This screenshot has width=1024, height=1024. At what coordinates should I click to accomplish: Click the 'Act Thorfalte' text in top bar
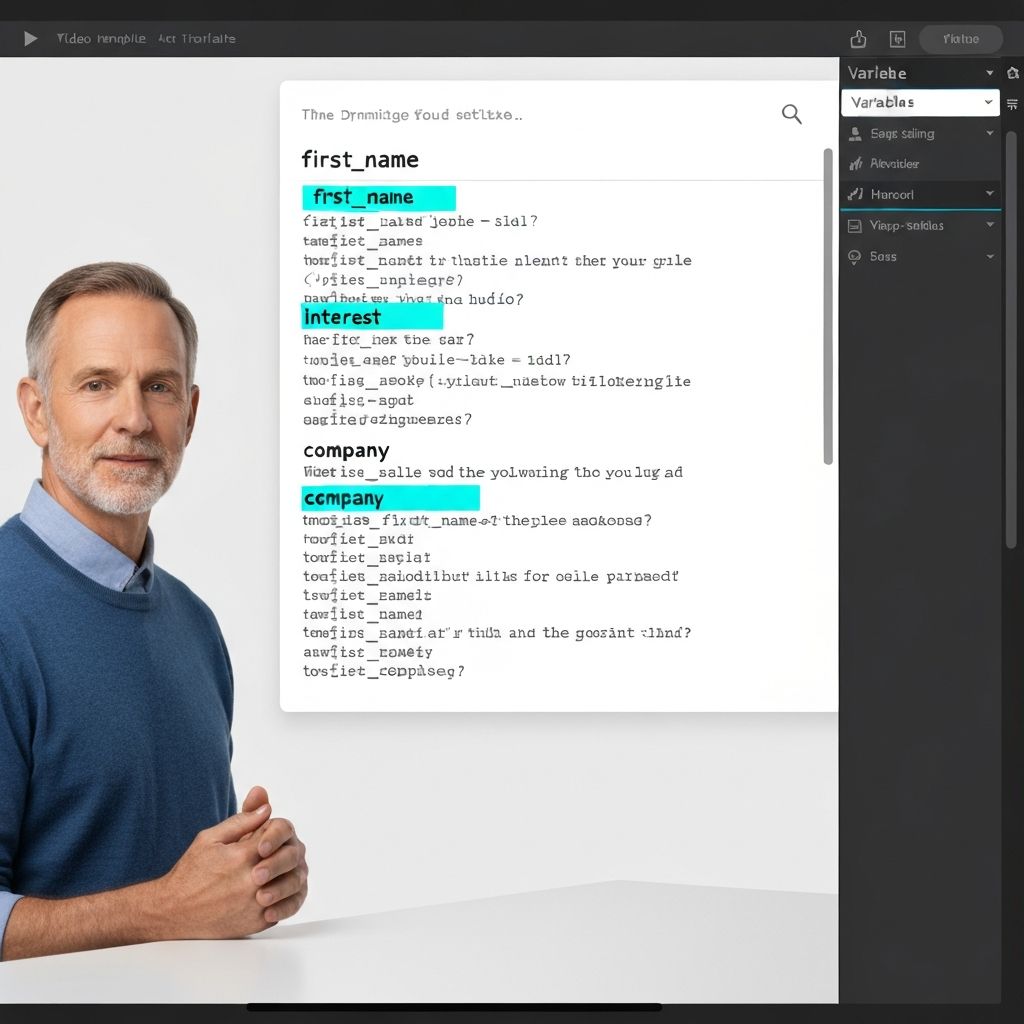[x=197, y=39]
